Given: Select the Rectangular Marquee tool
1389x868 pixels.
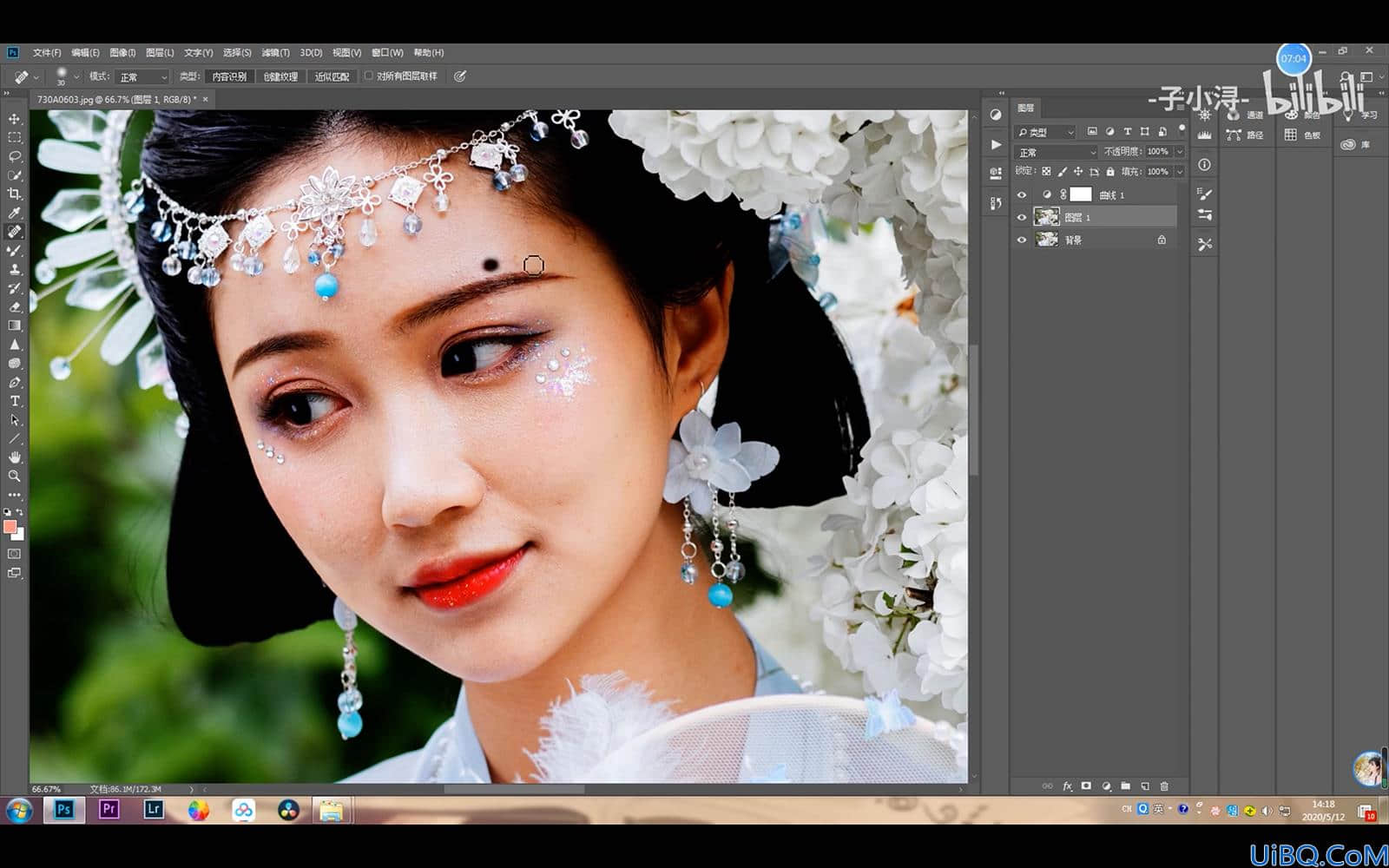Looking at the screenshot, I should [15, 138].
